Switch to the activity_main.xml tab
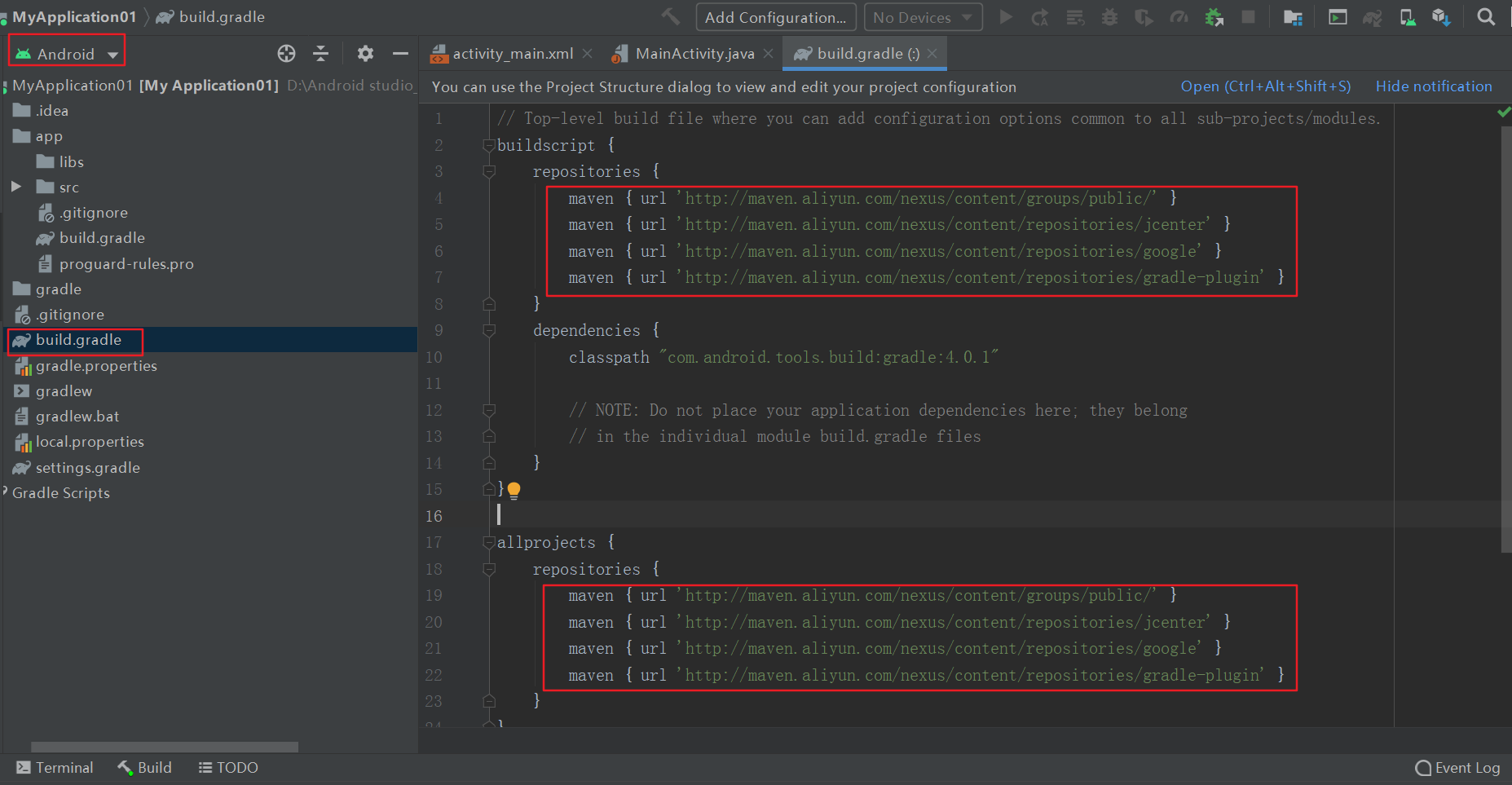Screen dimensions: 1512x785 tap(513, 54)
